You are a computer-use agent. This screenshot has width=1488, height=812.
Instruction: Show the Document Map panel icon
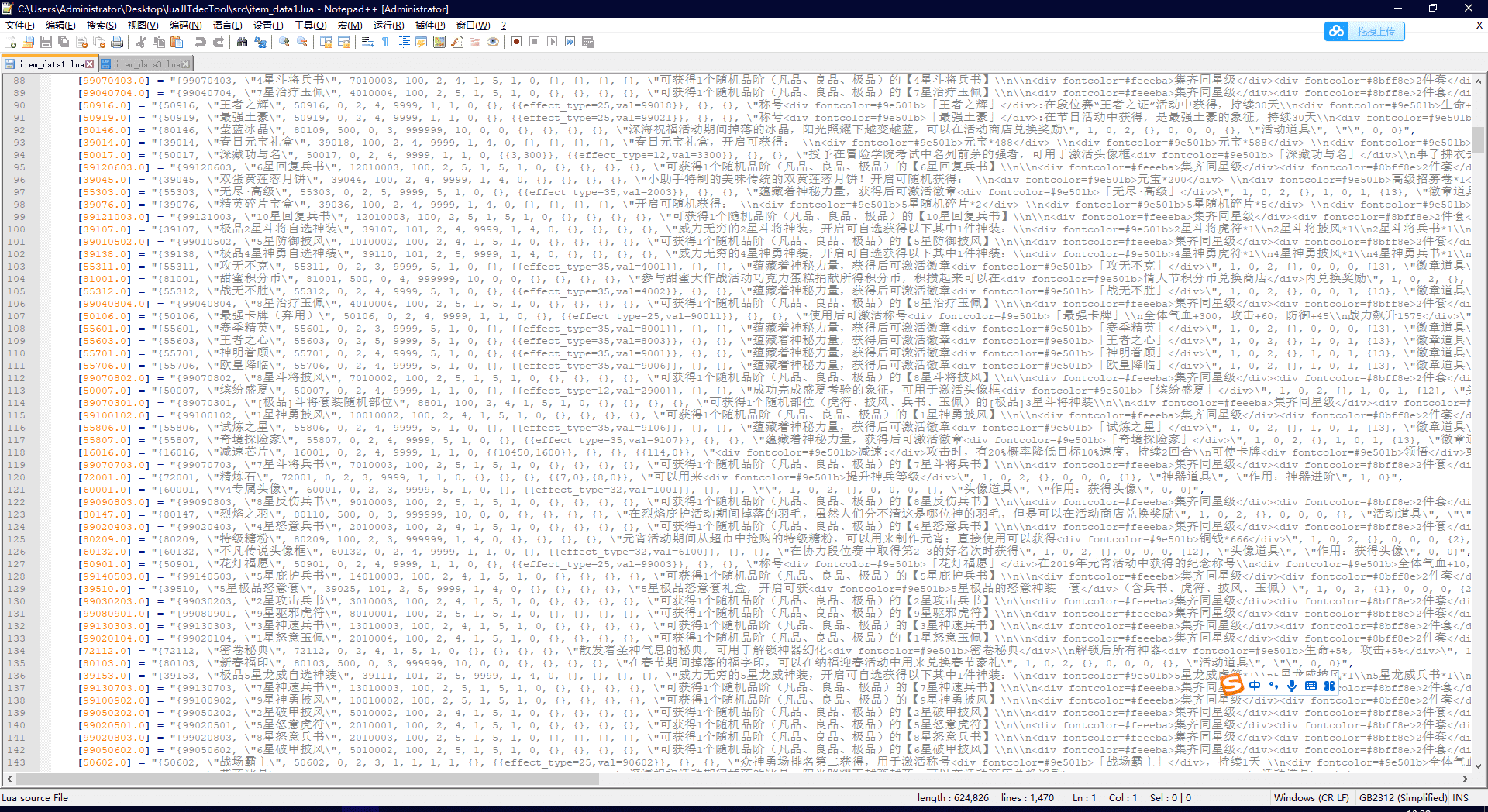439,42
